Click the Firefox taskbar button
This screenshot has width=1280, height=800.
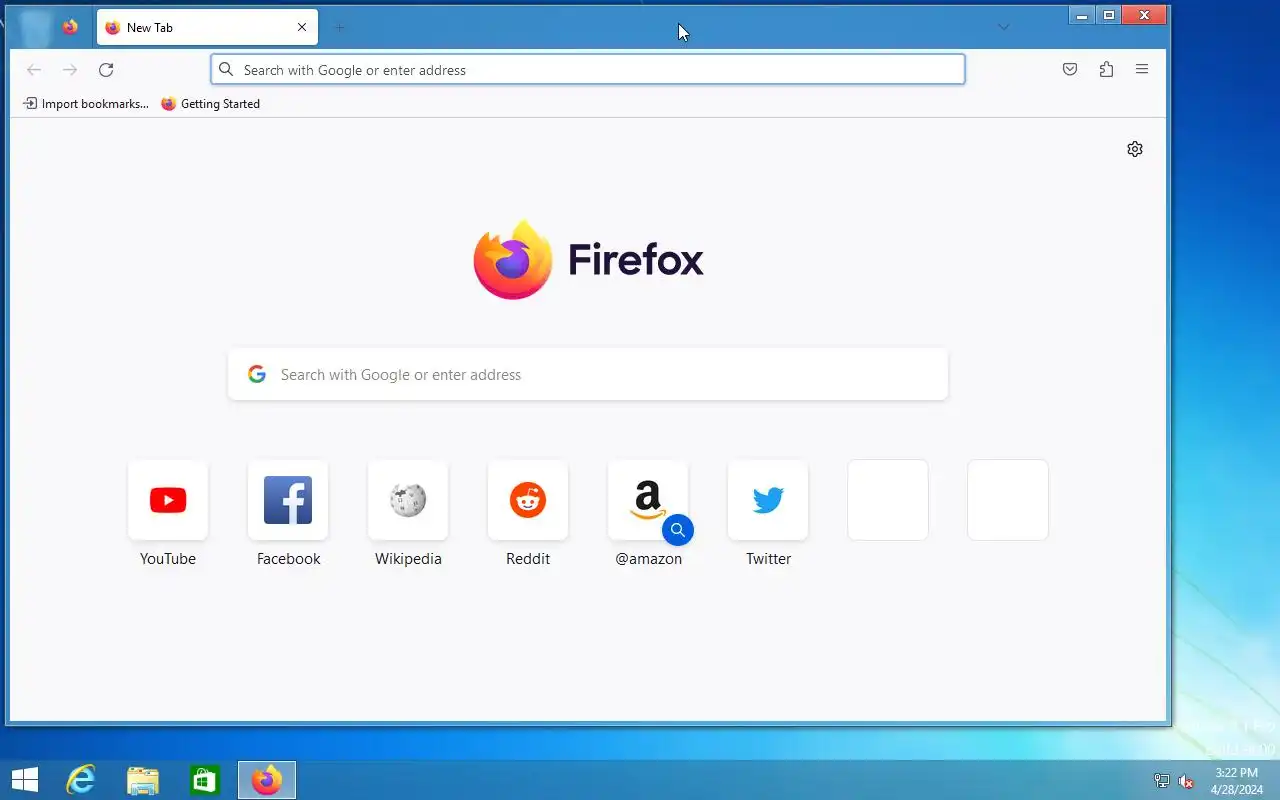267,780
